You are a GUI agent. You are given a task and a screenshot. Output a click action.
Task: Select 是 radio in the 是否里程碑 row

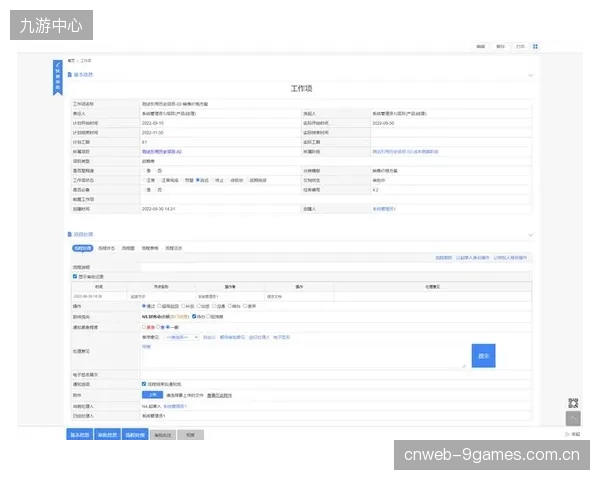point(144,171)
